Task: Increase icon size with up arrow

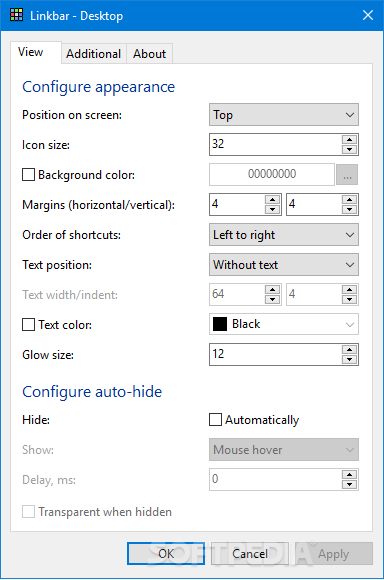Action: [x=349, y=139]
